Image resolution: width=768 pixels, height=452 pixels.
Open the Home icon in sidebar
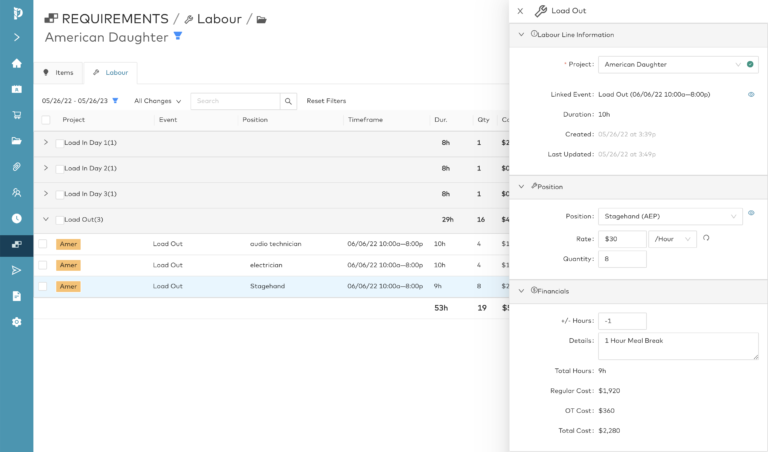click(16, 63)
